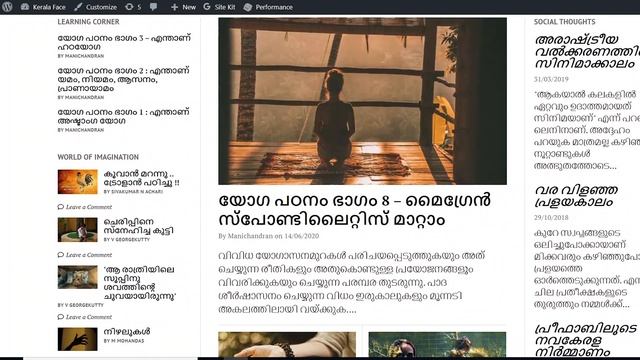View the 5 pending updates
Viewport: 640px width, 360px height.
click(133, 7)
